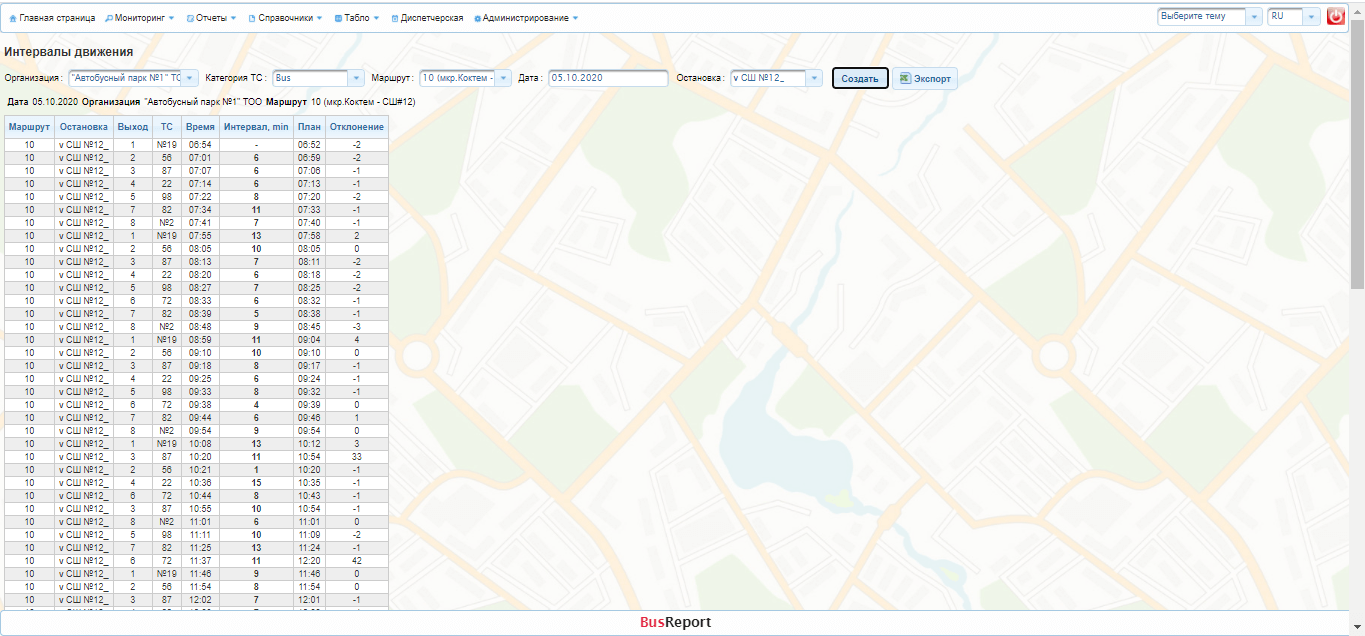This screenshot has height=636, width=1365.
Task: Click the report icon beside Отчеты
Action: (x=190, y=18)
